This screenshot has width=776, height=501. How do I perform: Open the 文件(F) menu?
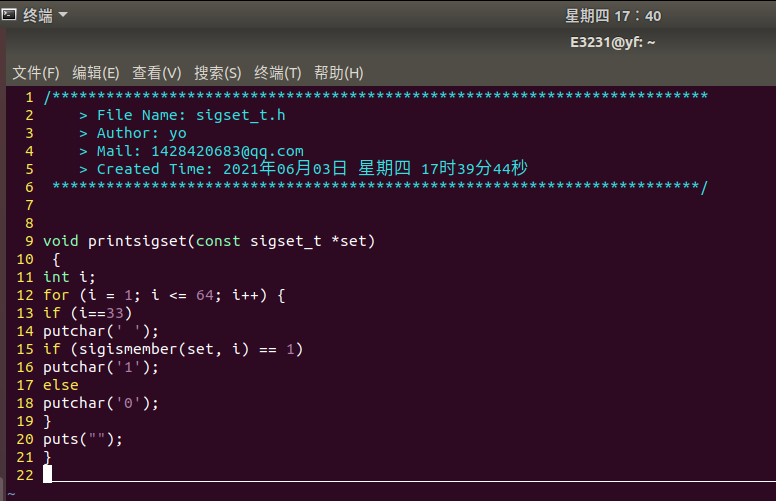coord(36,73)
